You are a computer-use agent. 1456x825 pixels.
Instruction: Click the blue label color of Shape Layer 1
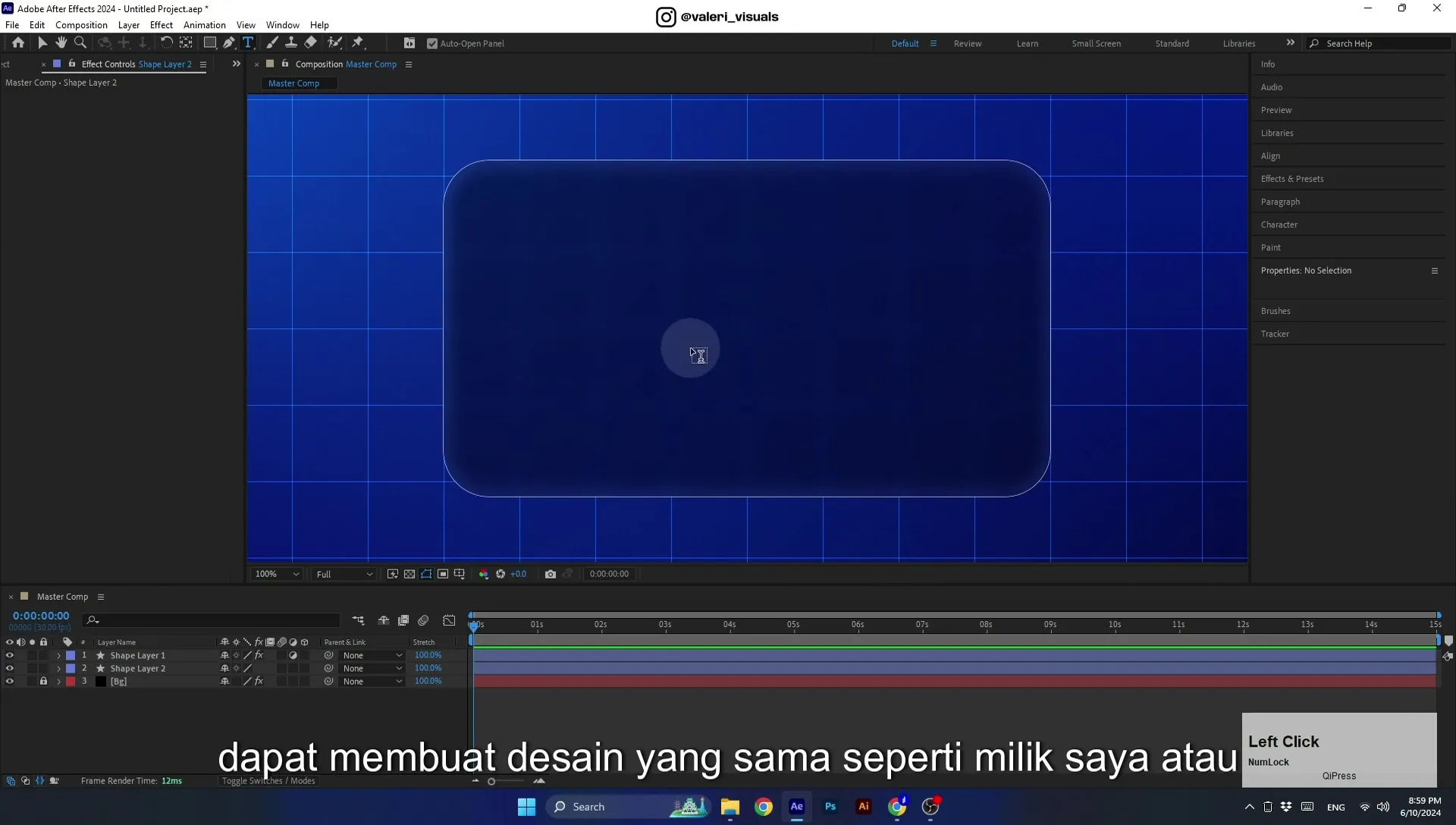click(71, 655)
